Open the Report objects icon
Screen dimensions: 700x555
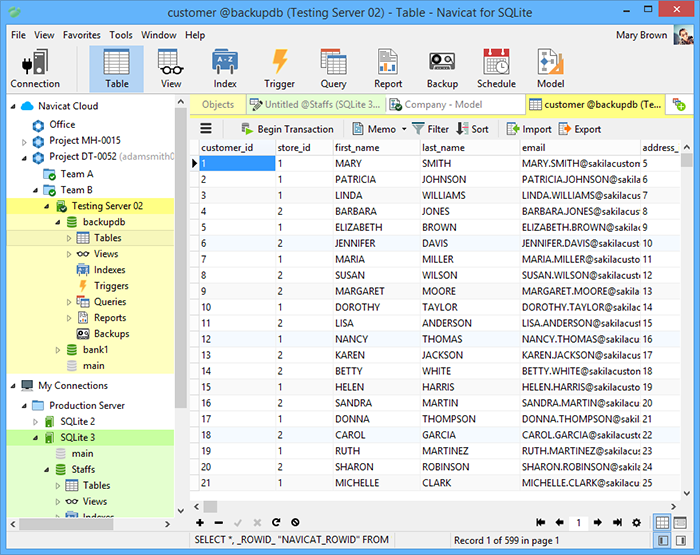388,69
